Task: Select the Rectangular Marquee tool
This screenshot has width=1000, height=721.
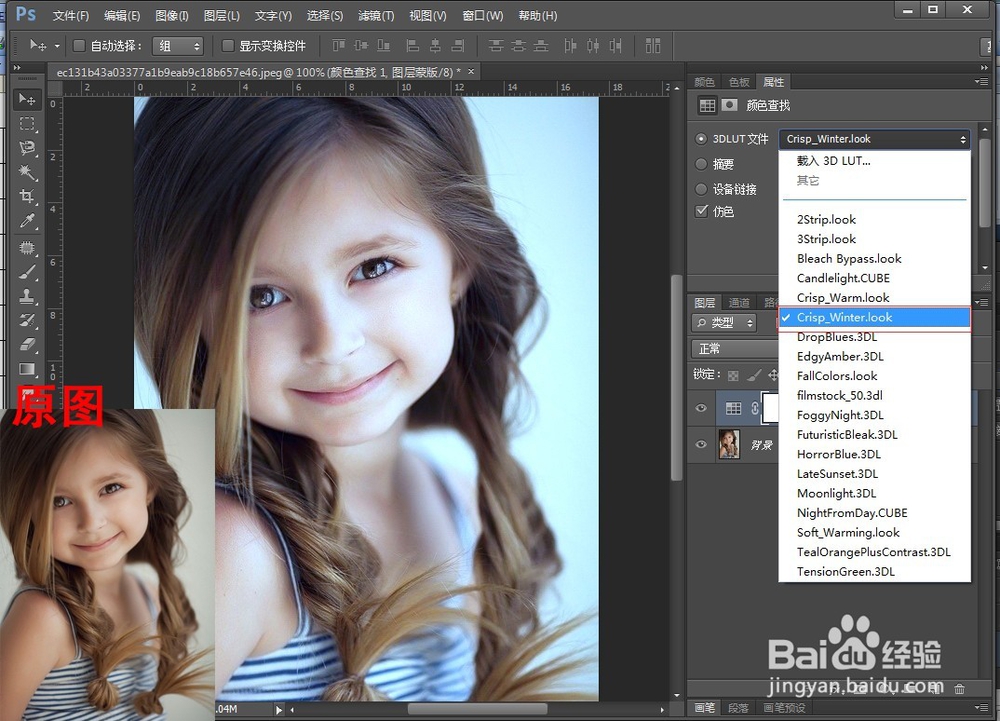Action: coord(28,124)
